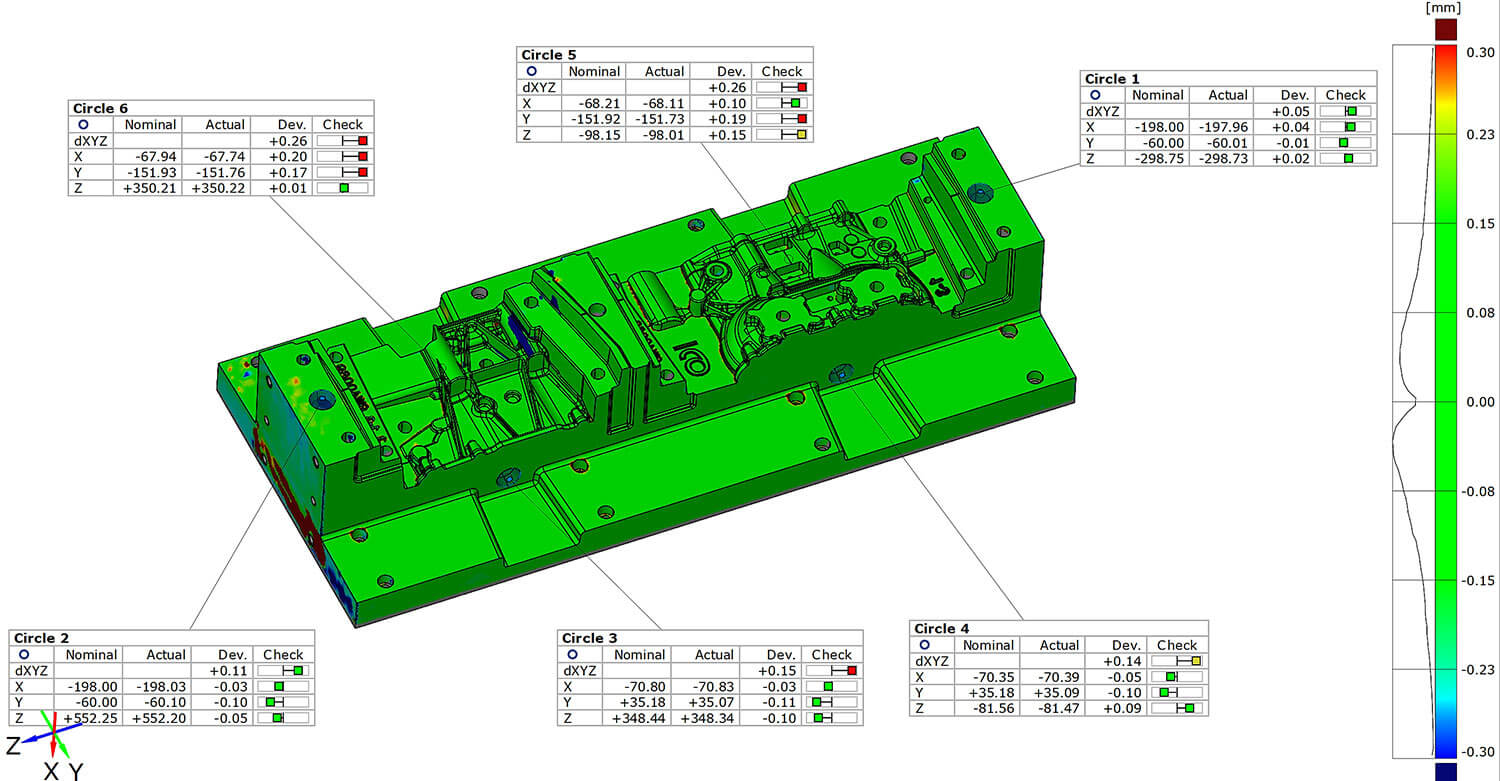Click the yellow Z check indicator in Circle 5

pyautogui.click(x=800, y=135)
